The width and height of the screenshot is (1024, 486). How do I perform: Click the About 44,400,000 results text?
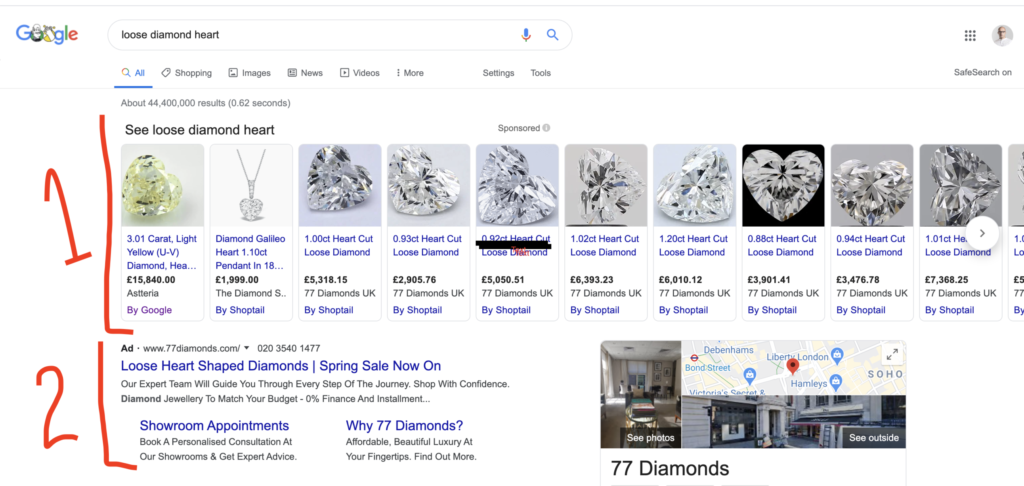pos(205,103)
